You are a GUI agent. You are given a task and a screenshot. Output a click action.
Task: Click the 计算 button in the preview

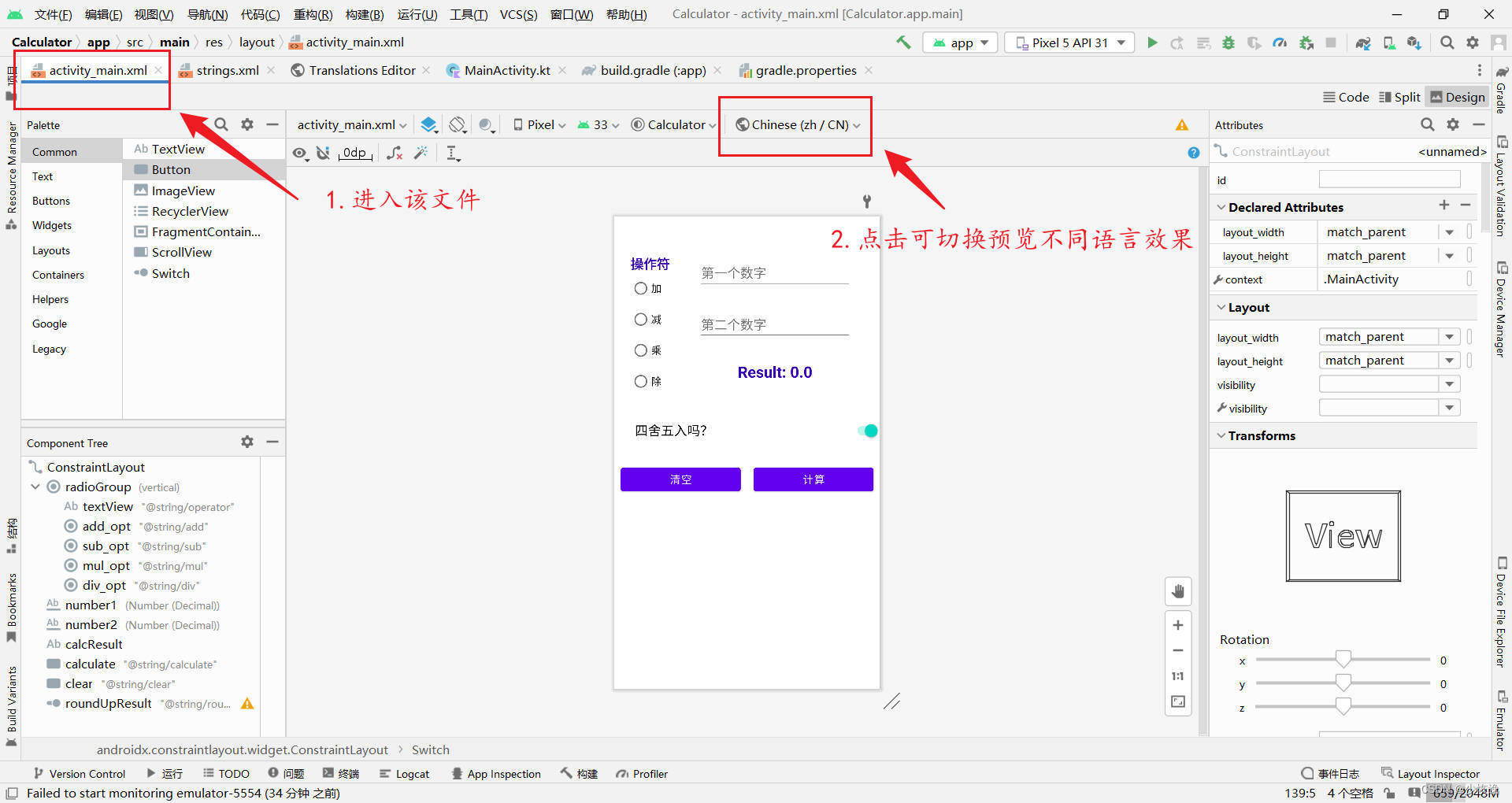click(x=812, y=479)
